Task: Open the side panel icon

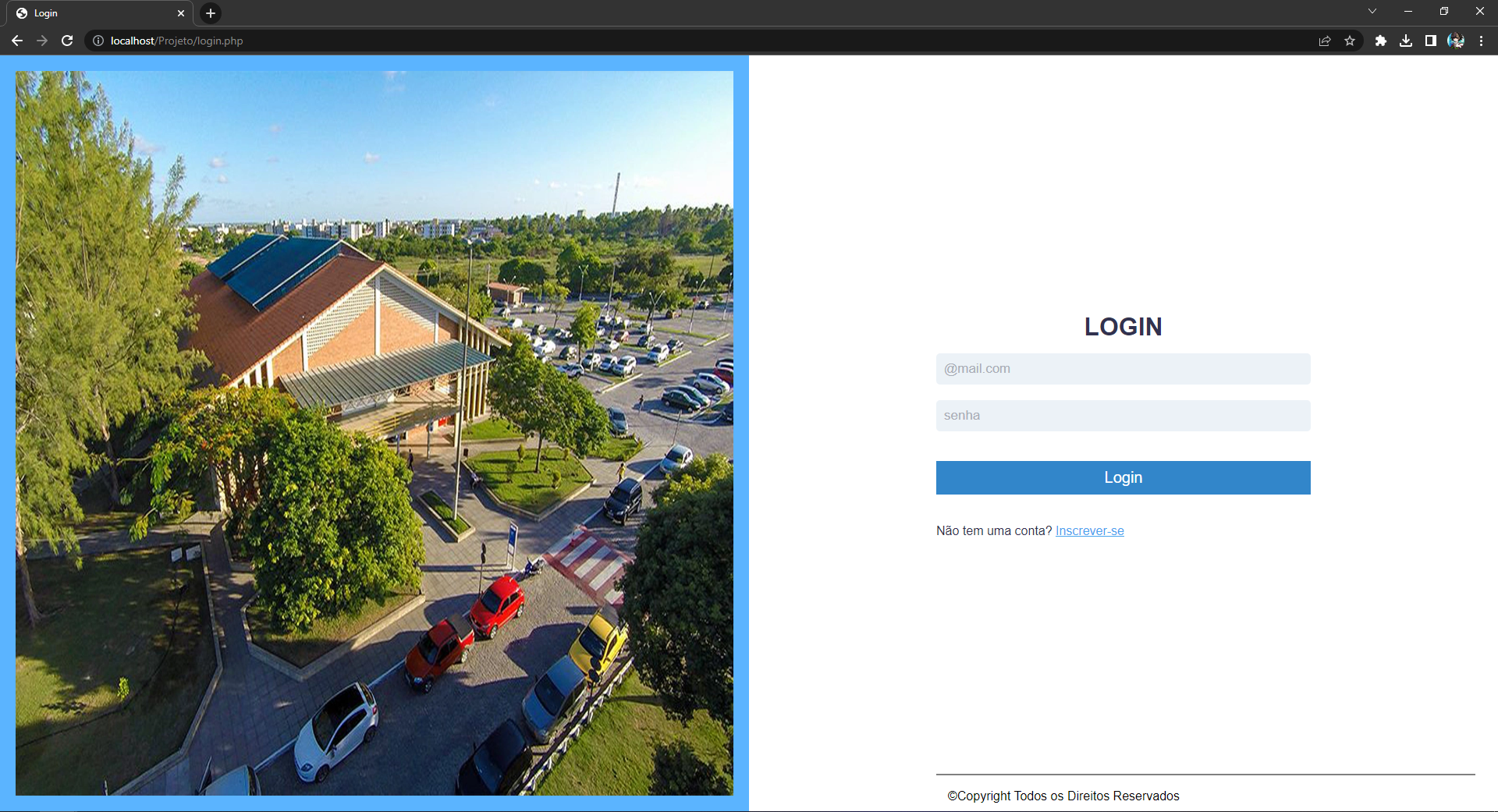Action: [1431, 41]
